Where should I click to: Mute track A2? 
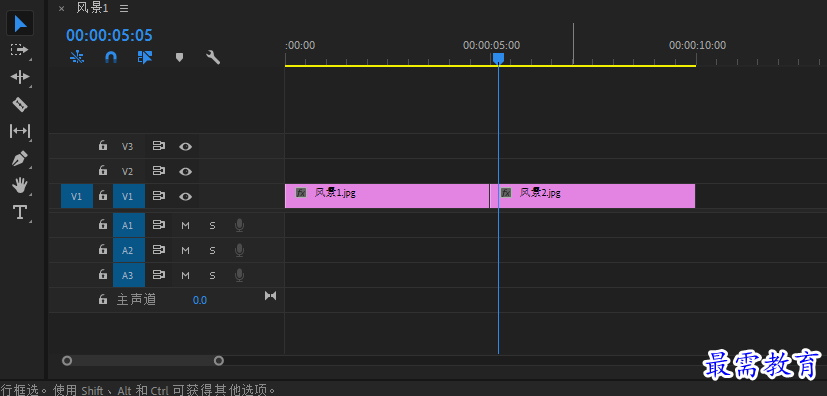pos(185,250)
